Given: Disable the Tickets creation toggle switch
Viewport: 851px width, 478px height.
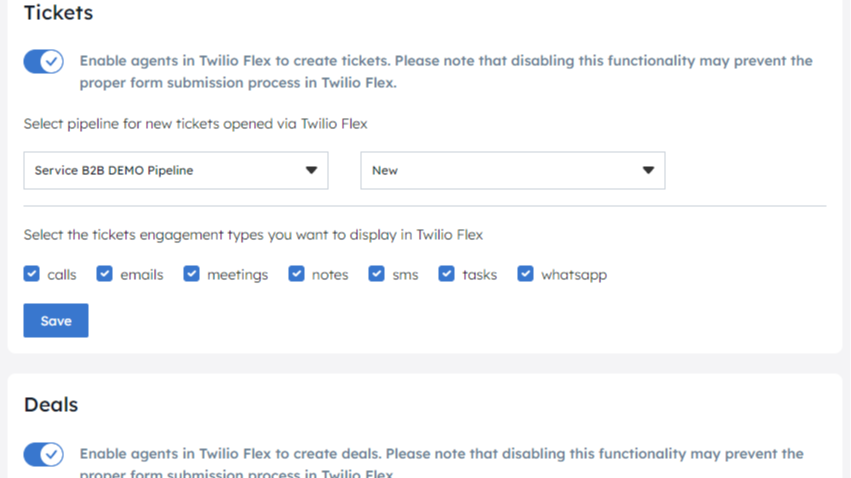Looking at the screenshot, I should click(x=43, y=62).
